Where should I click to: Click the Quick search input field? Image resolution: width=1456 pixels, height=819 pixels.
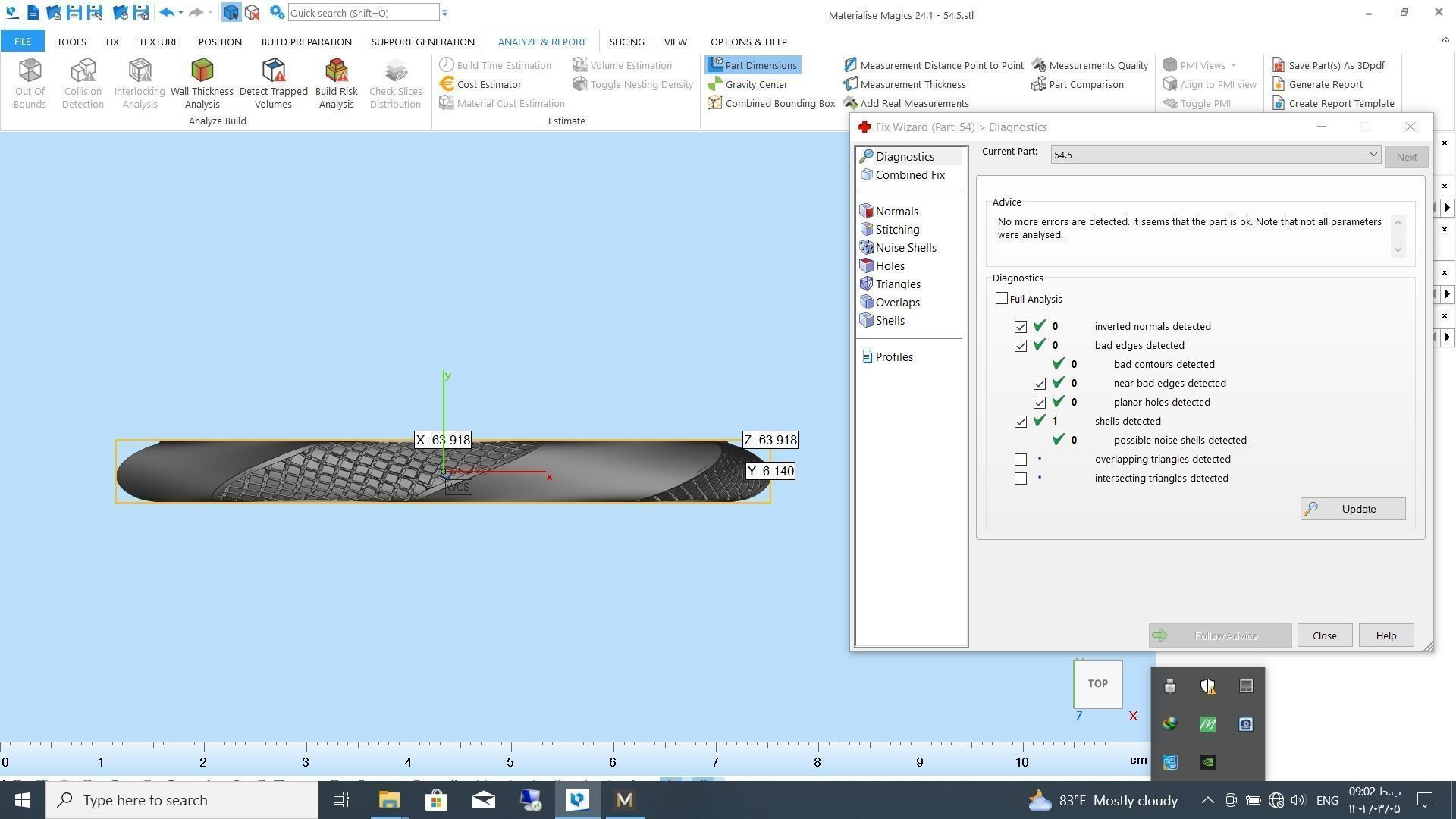click(x=362, y=13)
